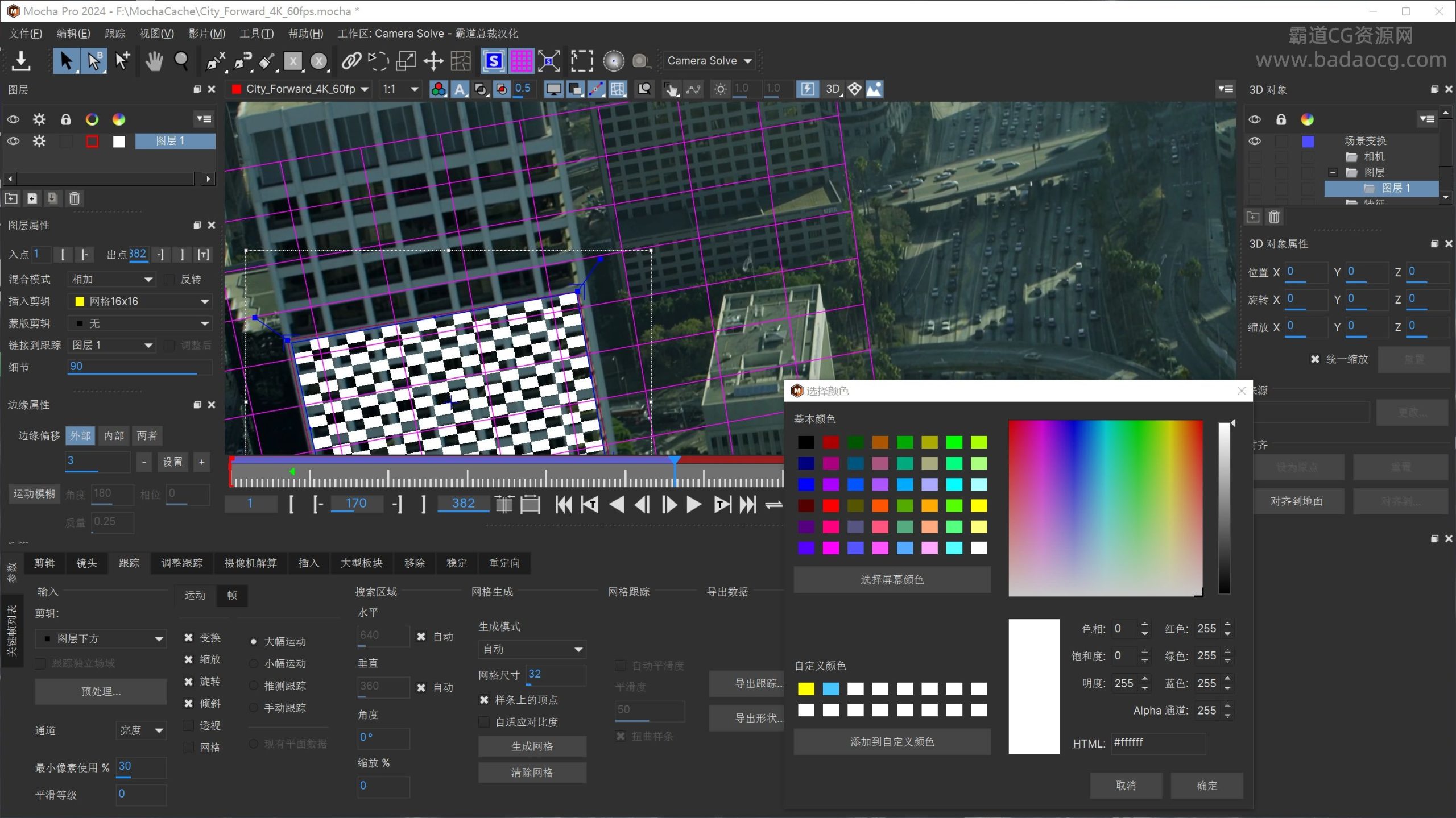This screenshot has width=1456, height=818.
Task: Open the 1:1 zoom level dropdown
Action: click(x=400, y=89)
